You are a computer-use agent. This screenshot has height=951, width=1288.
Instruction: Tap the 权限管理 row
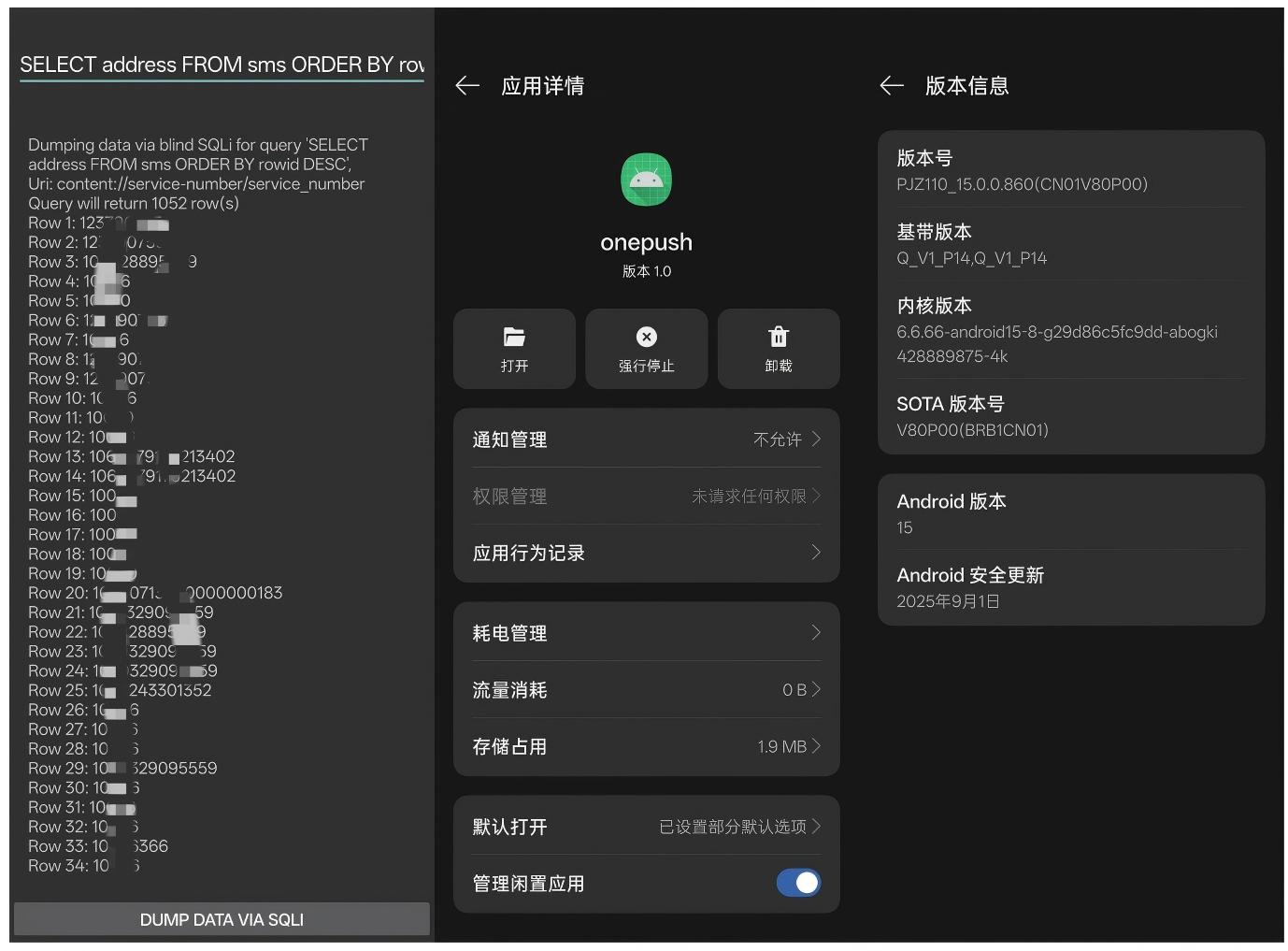[x=646, y=496]
